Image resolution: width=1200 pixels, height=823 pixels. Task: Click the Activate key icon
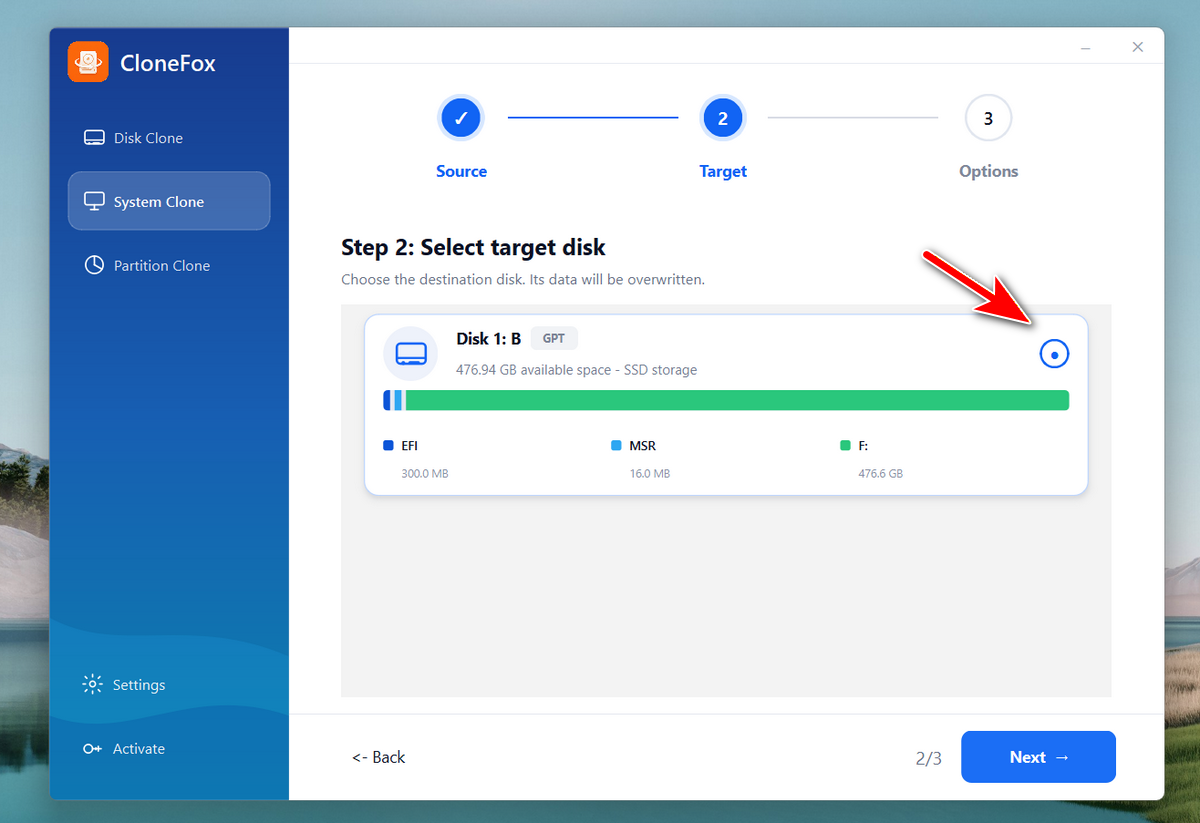92,749
